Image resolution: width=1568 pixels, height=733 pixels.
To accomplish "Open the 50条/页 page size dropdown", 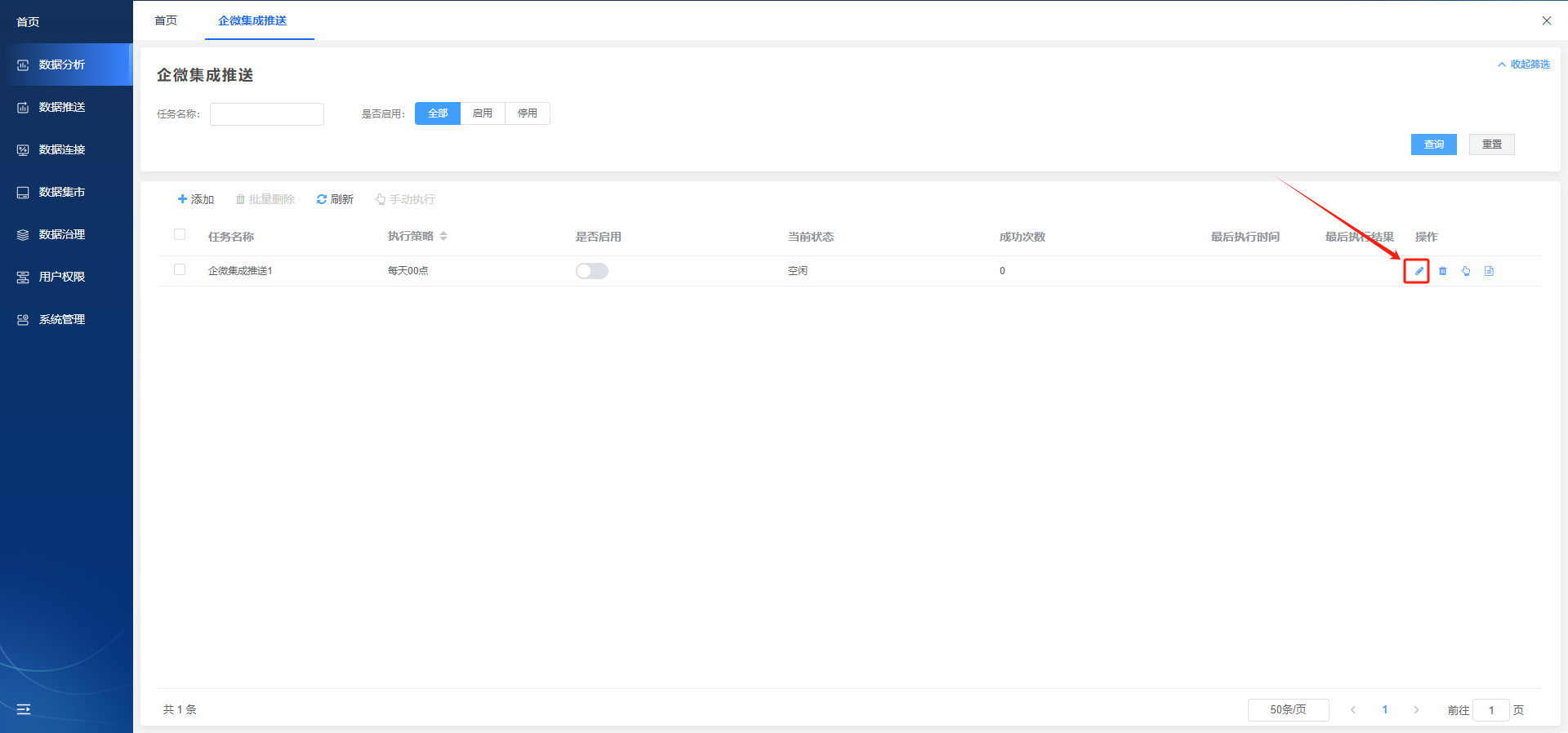I will (x=1288, y=710).
